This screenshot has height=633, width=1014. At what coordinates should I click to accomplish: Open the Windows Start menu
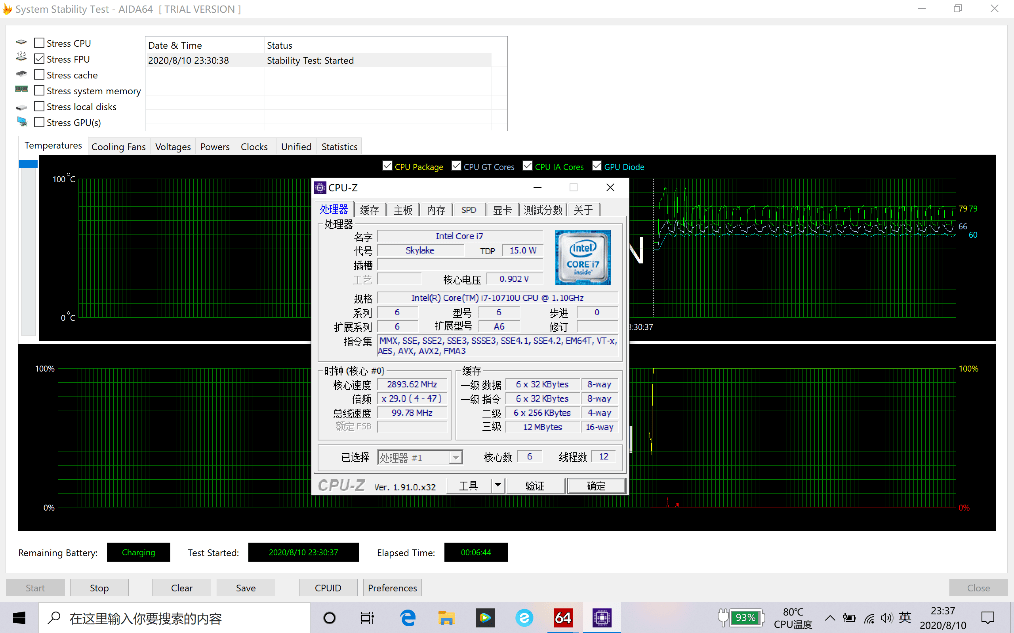click(19, 618)
